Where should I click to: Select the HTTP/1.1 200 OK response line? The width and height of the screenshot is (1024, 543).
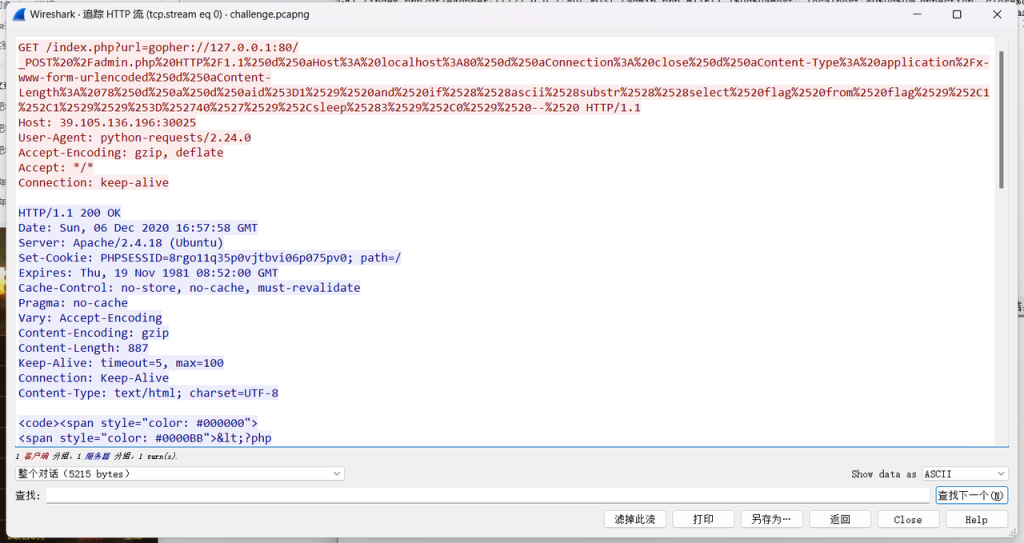(x=69, y=213)
